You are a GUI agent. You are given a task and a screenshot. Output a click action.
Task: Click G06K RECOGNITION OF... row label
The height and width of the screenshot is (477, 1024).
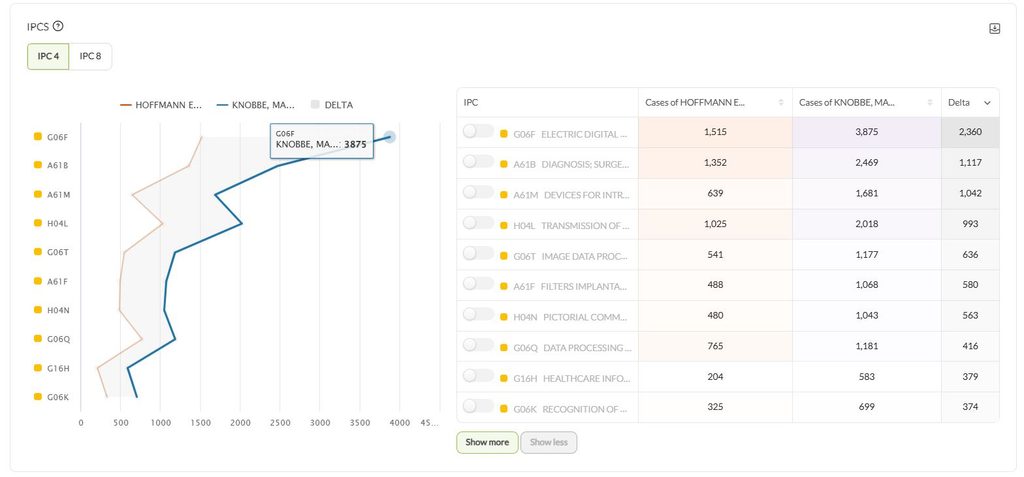coord(572,409)
